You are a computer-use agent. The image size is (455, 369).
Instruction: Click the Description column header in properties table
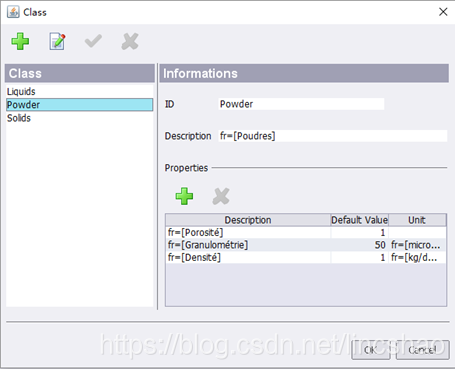tap(248, 220)
